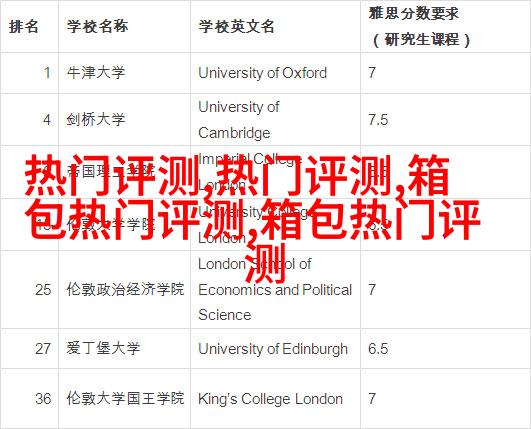Click the 学校英文名 column header

coord(236,26)
